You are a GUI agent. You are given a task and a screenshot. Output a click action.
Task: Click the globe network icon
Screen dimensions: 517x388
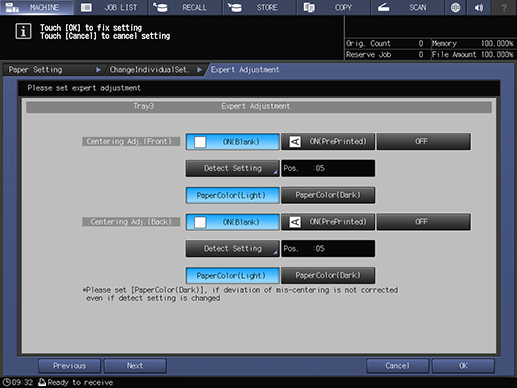pos(455,7)
